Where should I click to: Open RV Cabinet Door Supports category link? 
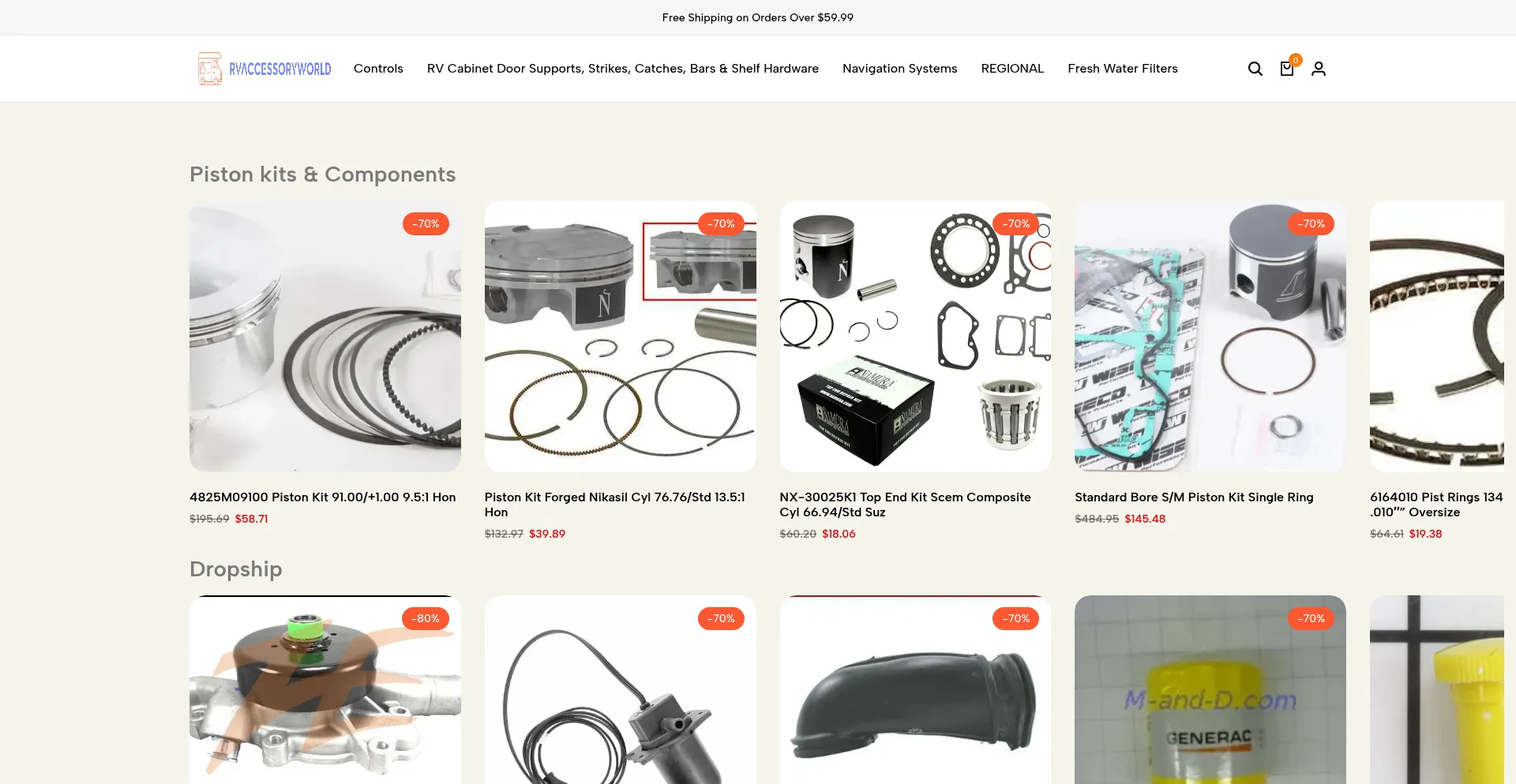point(622,69)
